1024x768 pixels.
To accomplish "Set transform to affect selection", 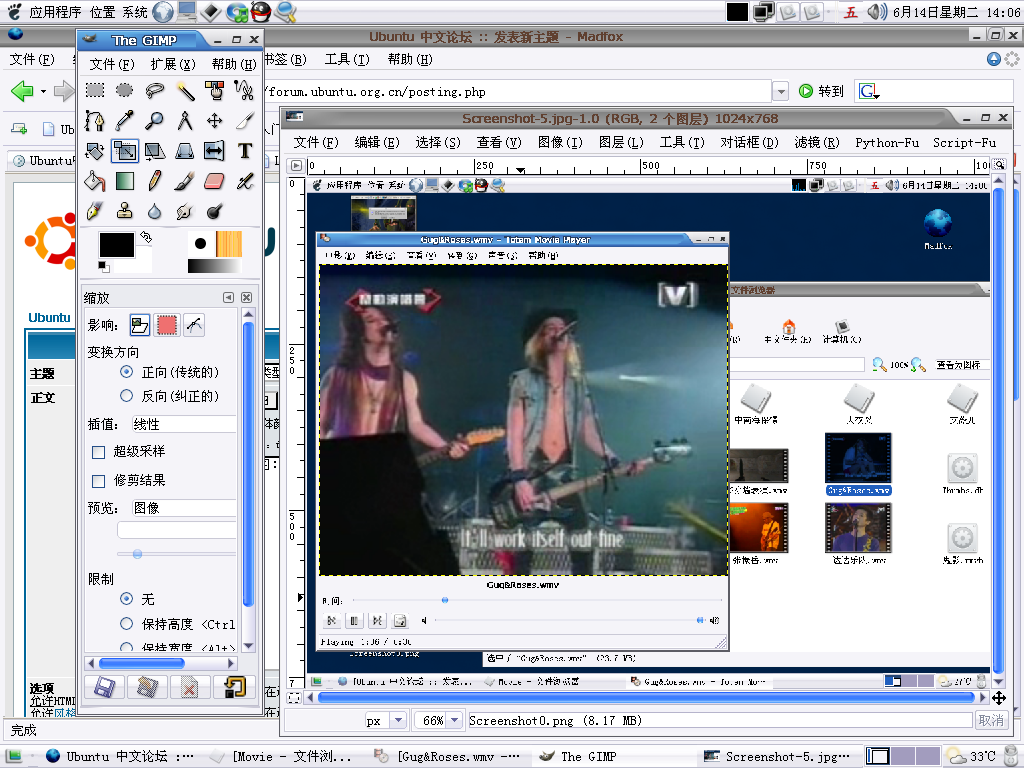I will 167,325.
